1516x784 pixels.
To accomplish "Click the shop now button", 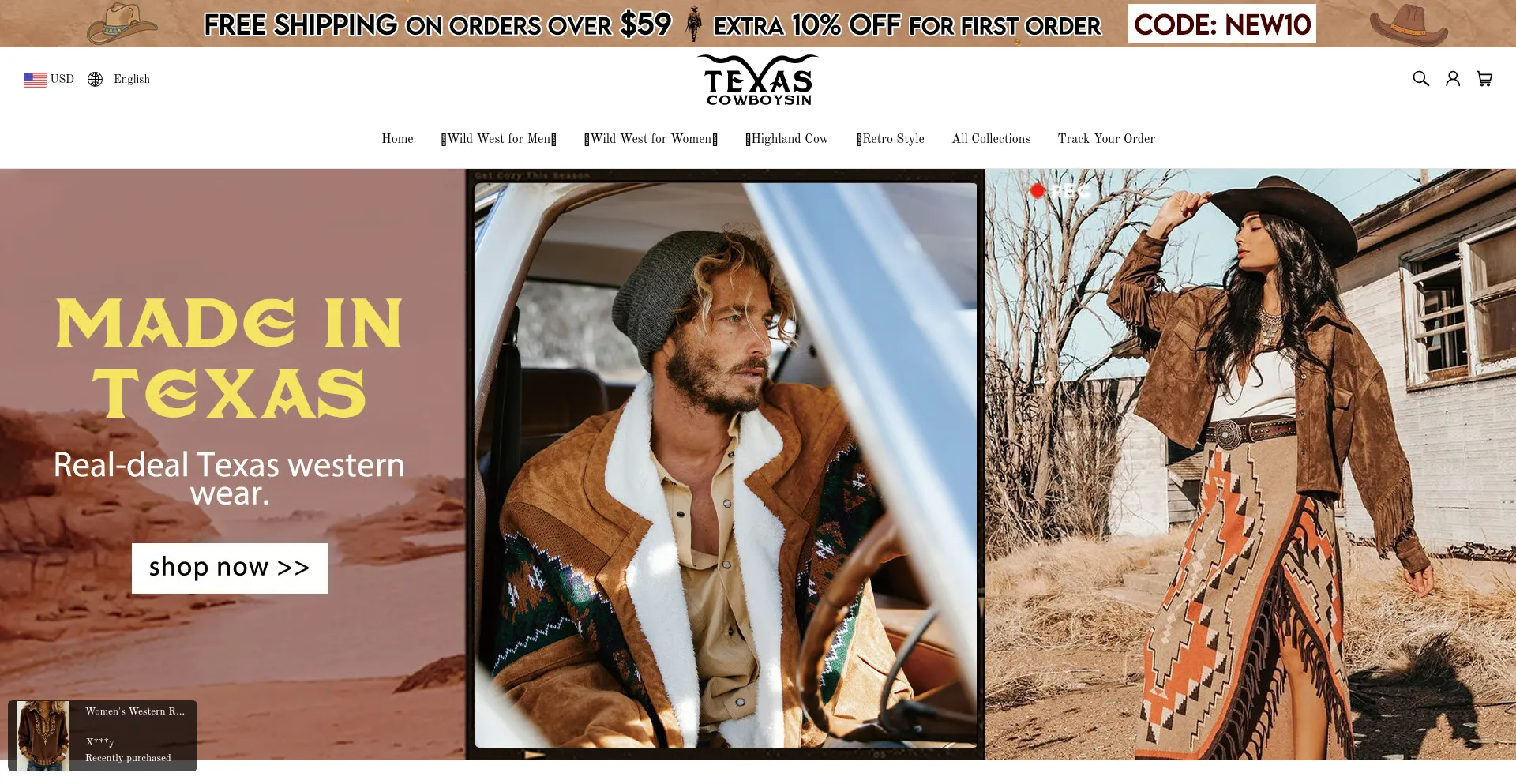I will tap(230, 568).
